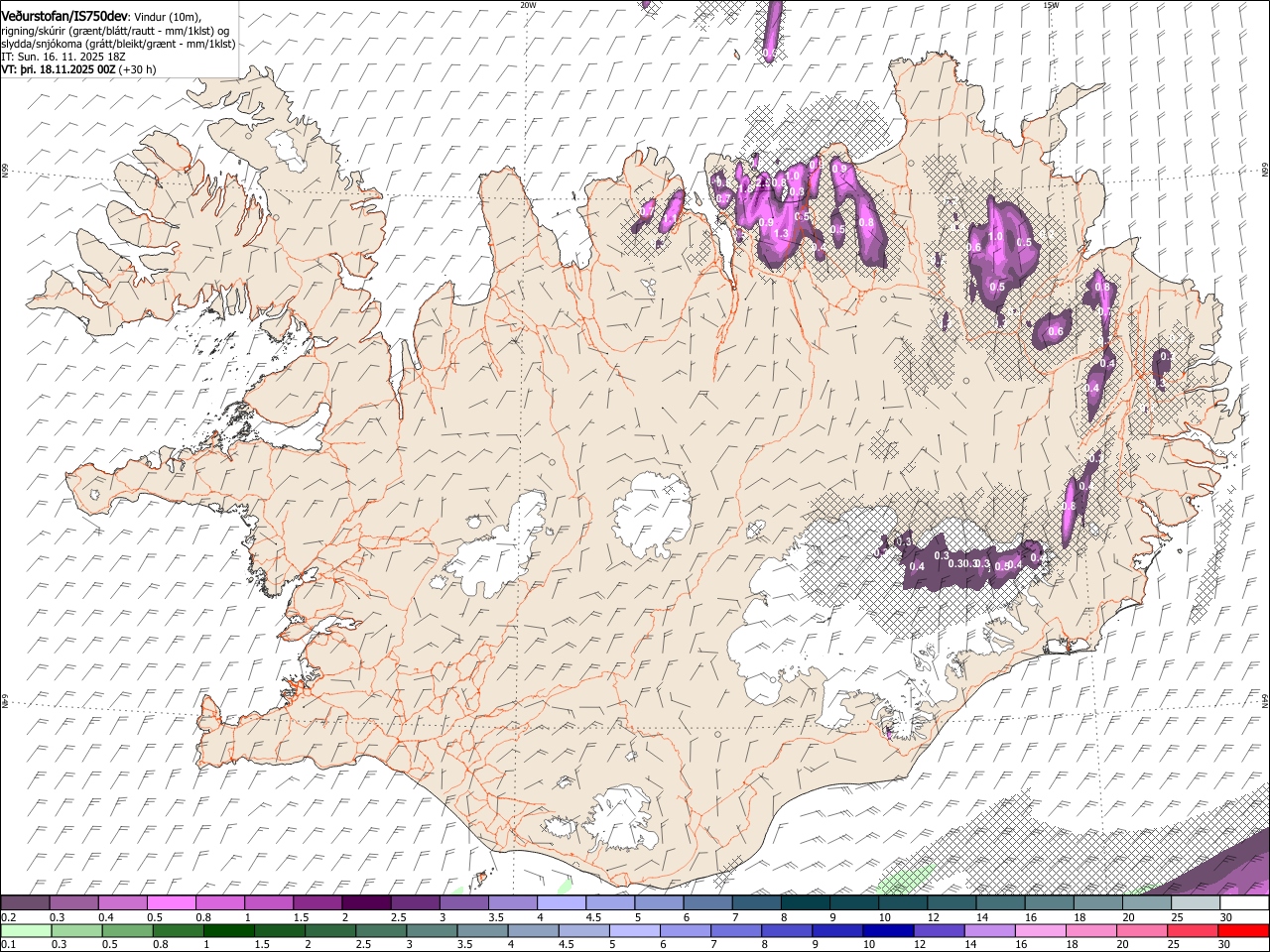The height and width of the screenshot is (952, 1270).
Task: Click the 25 label in the lower legend
Action: tap(1175, 945)
